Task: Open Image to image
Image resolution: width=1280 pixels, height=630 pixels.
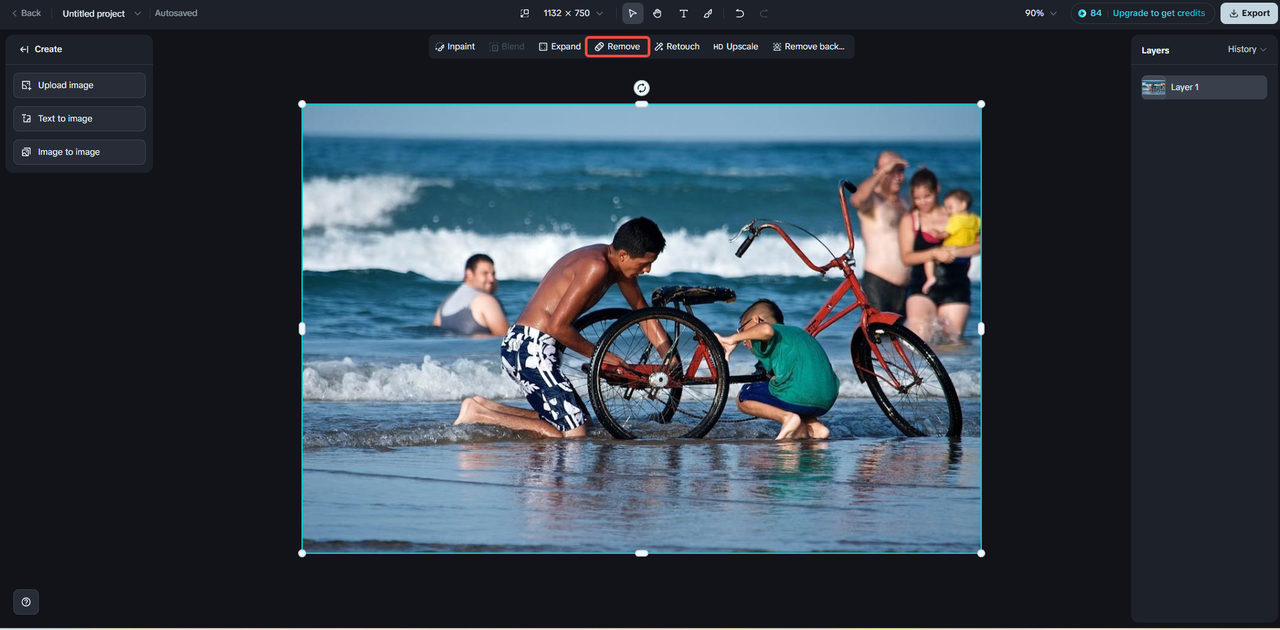Action: pos(79,152)
